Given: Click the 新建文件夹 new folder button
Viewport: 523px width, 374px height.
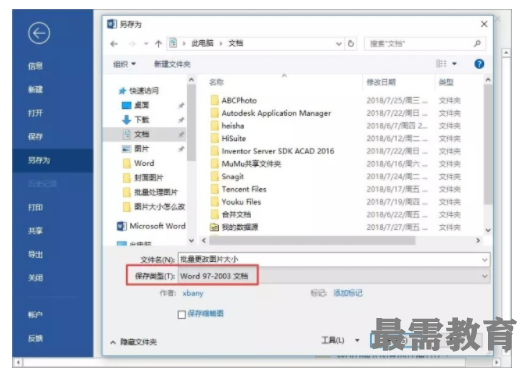Looking at the screenshot, I should 172,64.
